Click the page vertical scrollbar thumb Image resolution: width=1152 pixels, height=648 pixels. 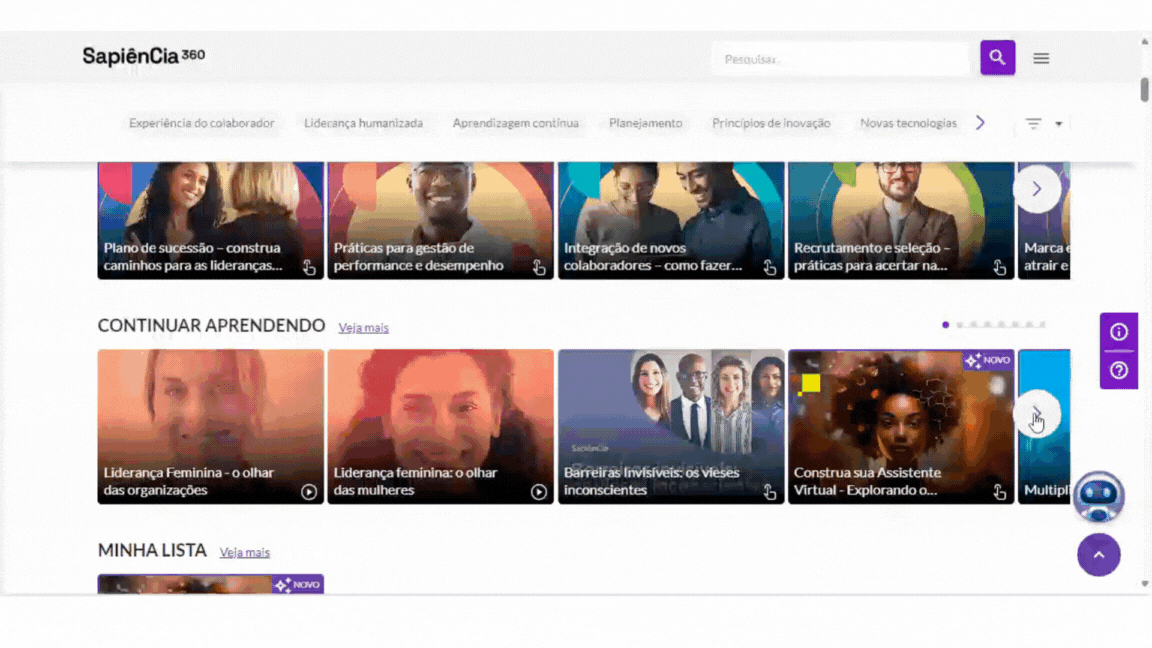tap(1144, 90)
